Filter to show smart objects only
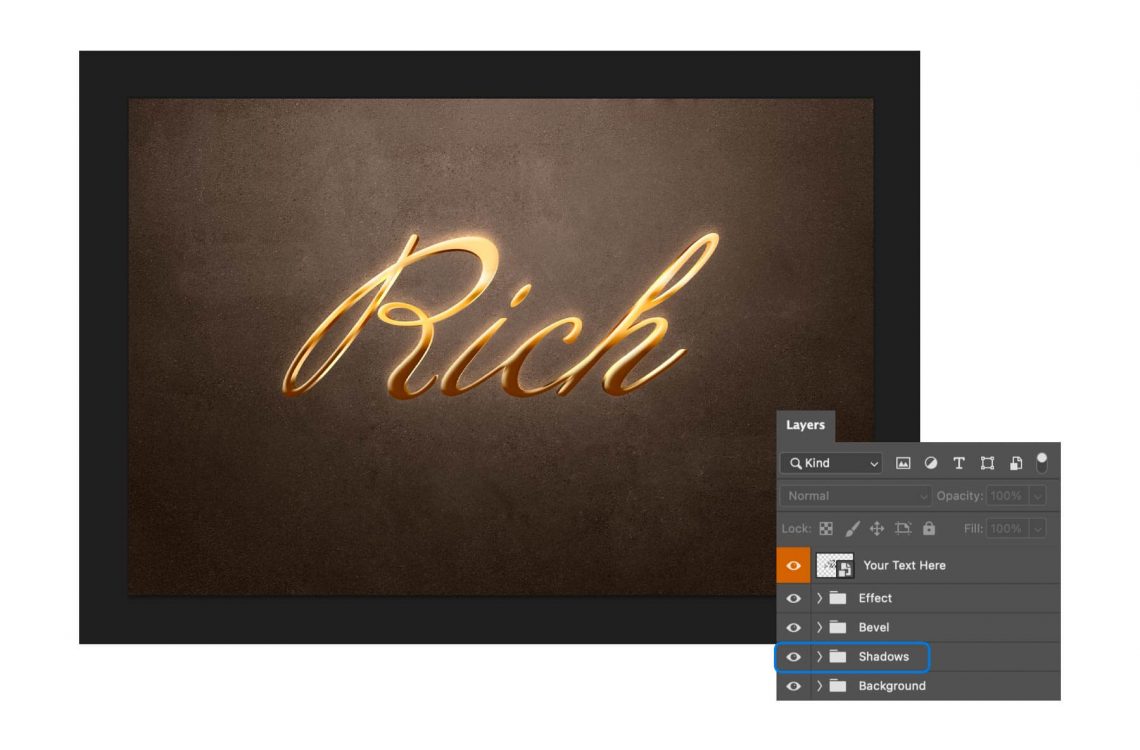Screen dimensions: 1140x750 1015,463
